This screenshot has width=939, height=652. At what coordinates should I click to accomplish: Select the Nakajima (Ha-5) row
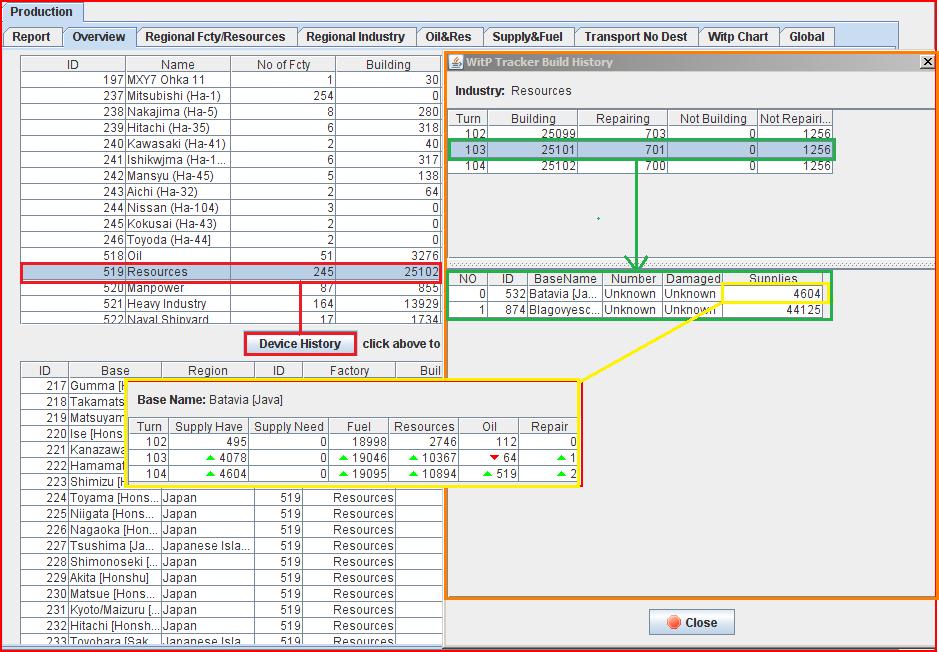(x=231, y=112)
